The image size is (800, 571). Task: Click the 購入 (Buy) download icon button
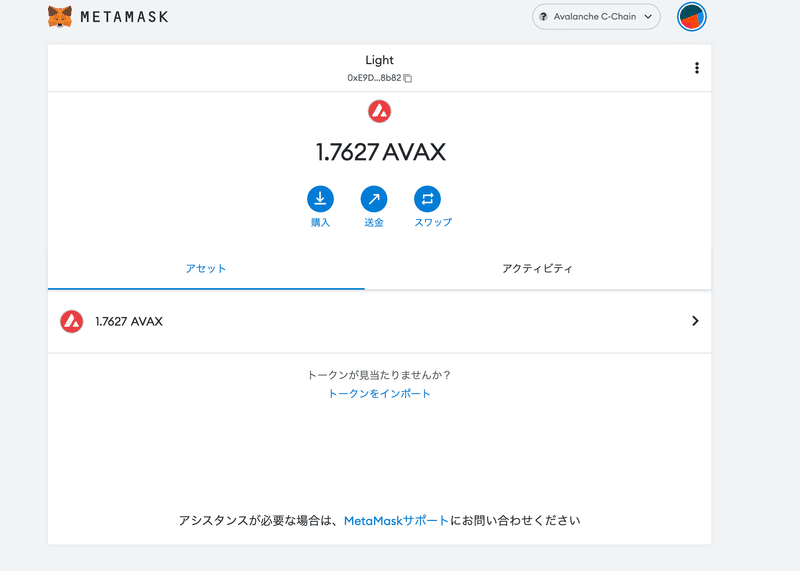coord(320,199)
